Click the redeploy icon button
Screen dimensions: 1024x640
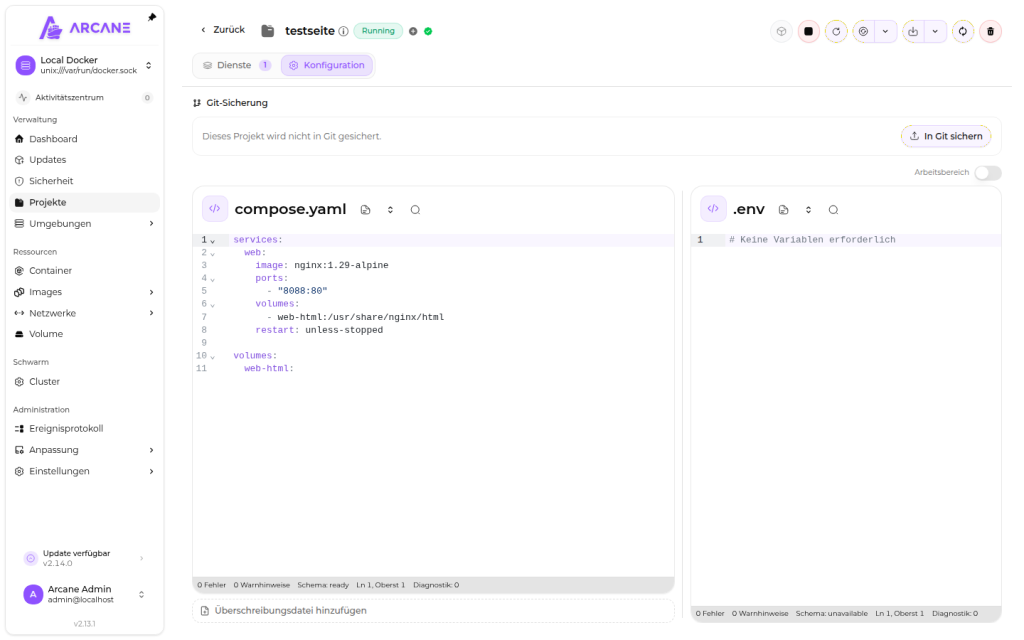click(x=863, y=31)
